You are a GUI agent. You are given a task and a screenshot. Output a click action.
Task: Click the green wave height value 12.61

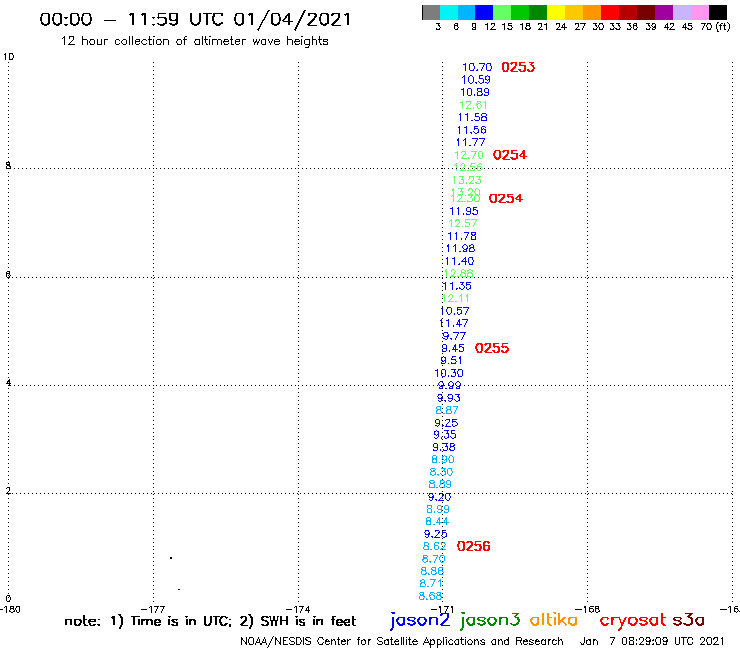pos(473,105)
